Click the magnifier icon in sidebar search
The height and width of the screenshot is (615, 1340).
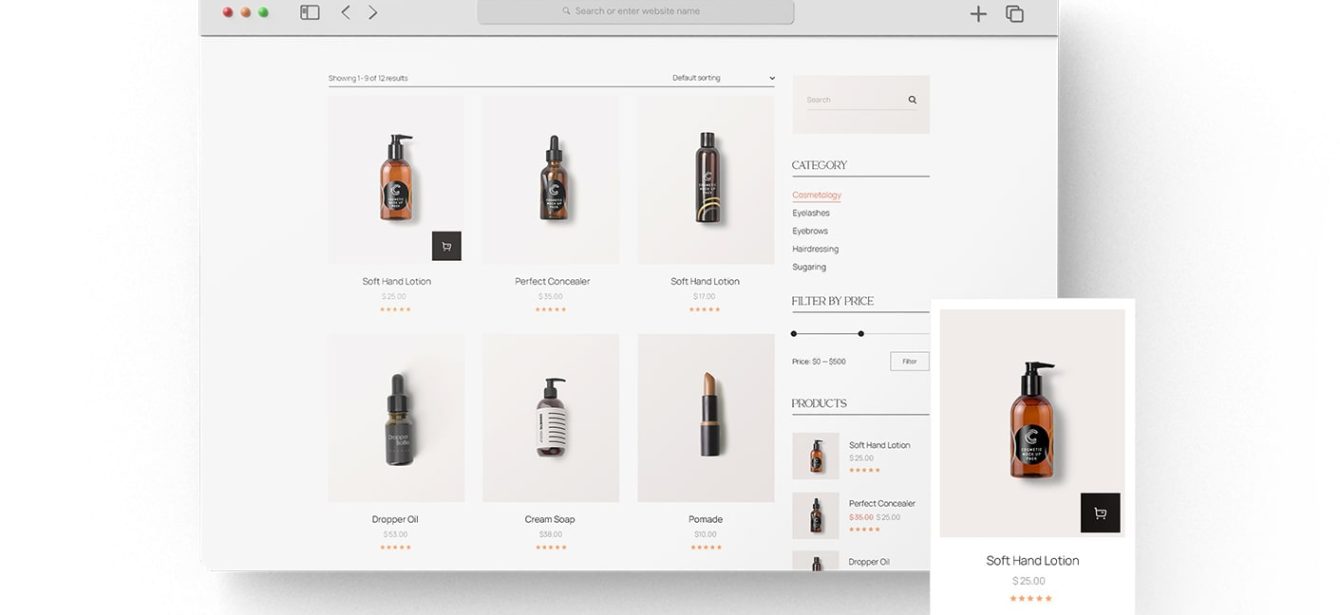[x=912, y=100]
